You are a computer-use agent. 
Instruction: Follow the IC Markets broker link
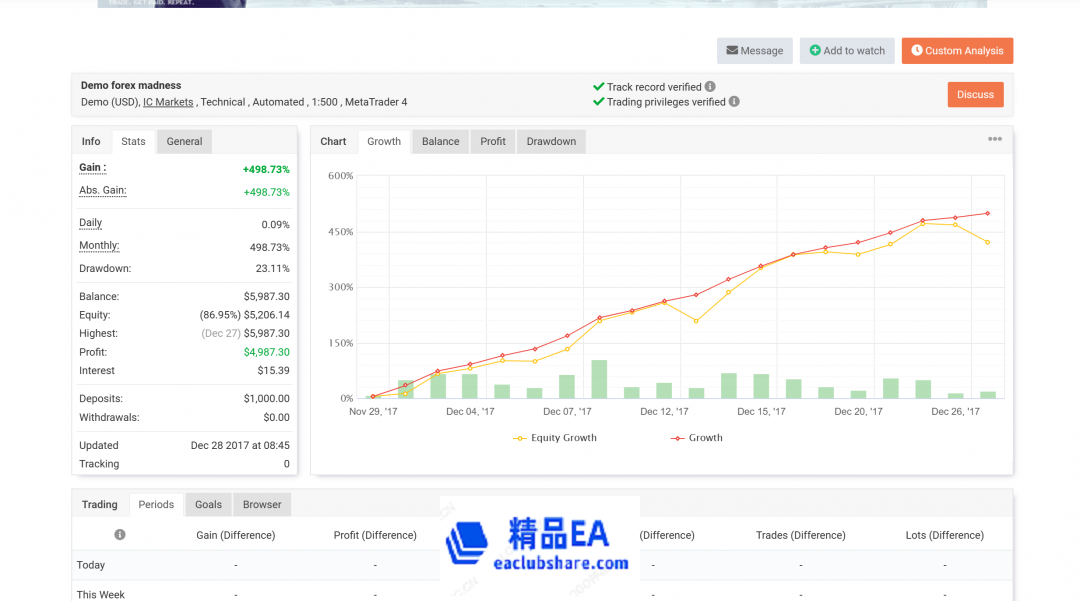coord(168,102)
